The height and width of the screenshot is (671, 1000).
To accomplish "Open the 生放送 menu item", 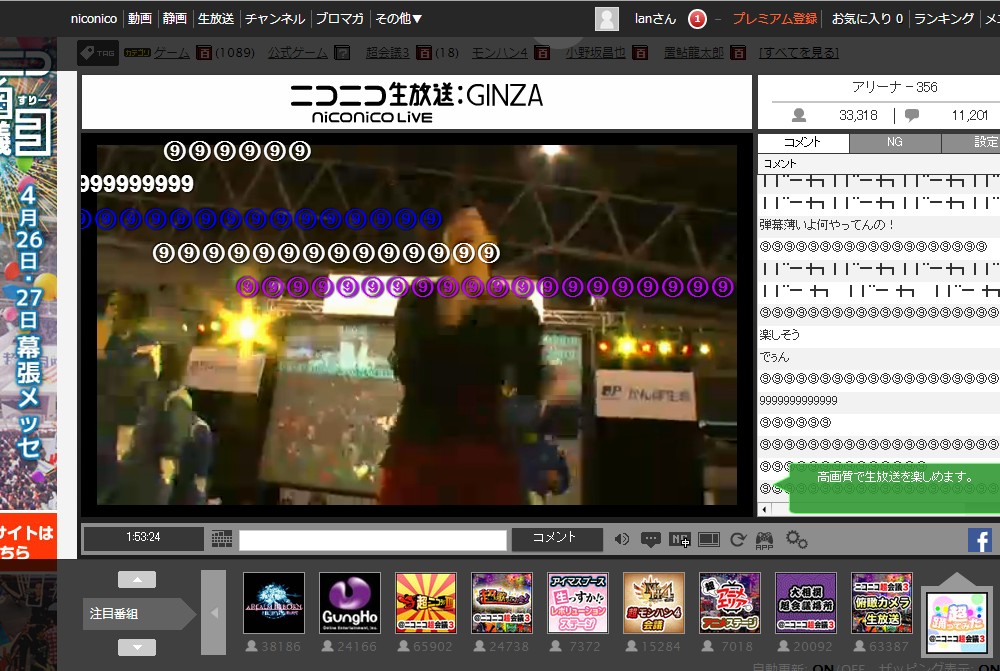I will [216, 18].
